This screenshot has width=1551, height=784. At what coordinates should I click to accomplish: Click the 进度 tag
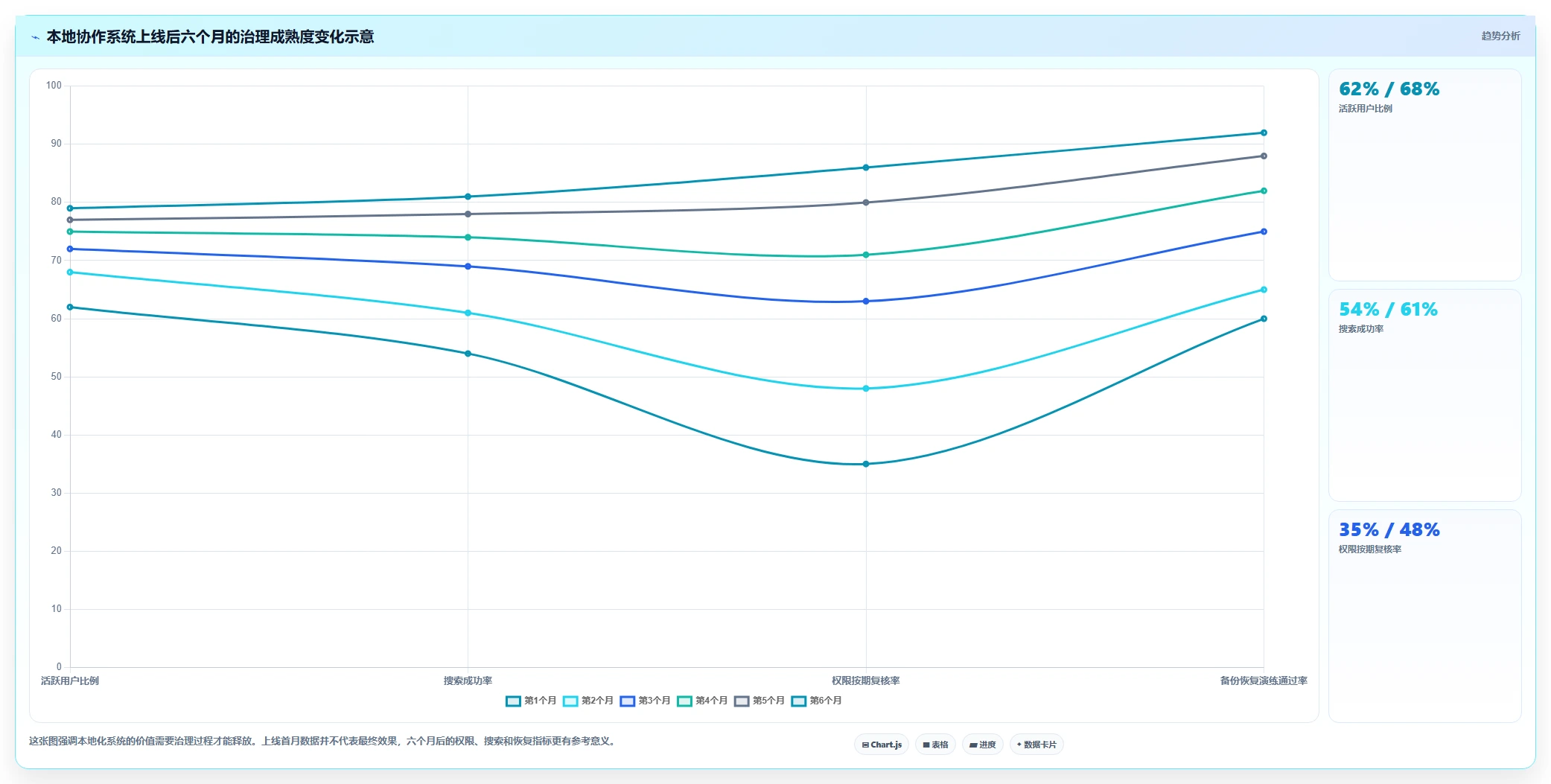983,745
